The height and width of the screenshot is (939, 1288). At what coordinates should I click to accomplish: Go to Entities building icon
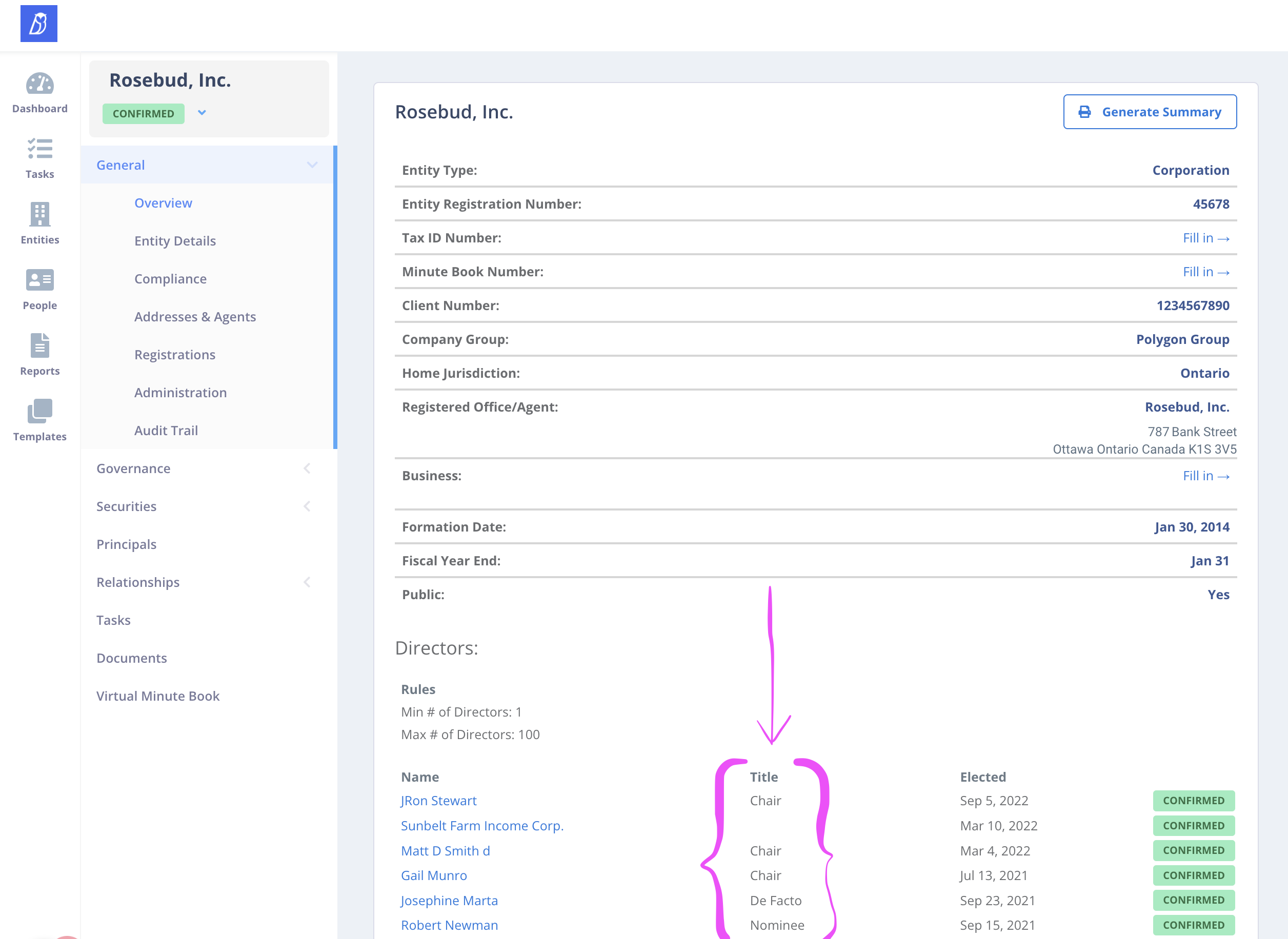click(40, 214)
